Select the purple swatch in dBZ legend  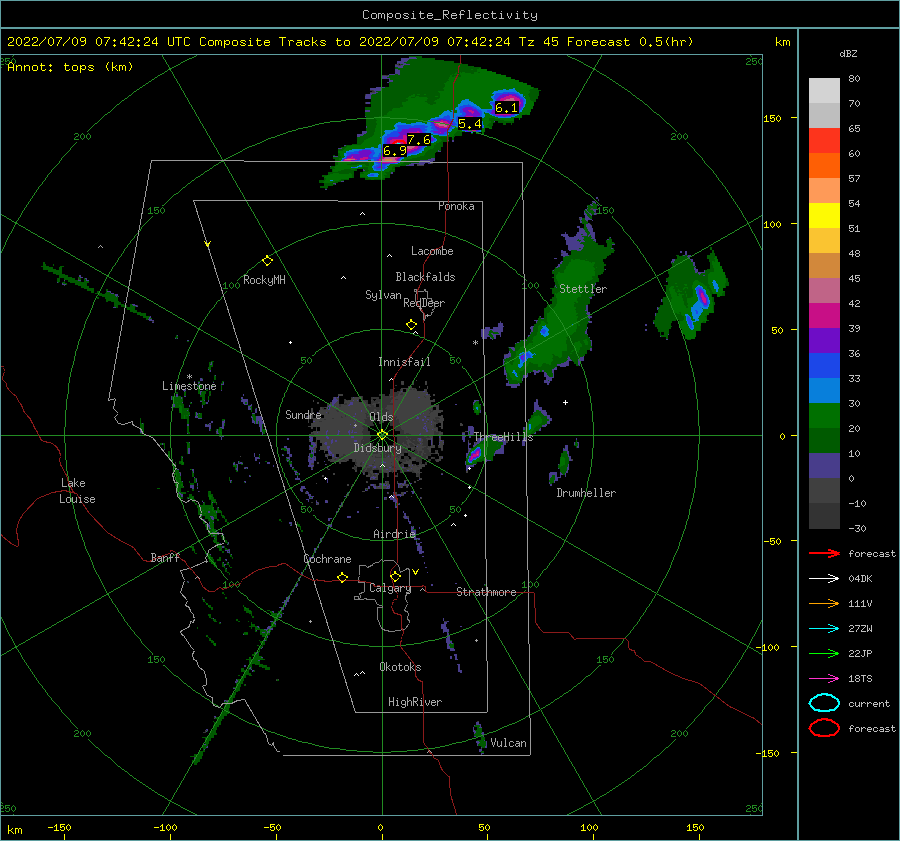pos(824,340)
